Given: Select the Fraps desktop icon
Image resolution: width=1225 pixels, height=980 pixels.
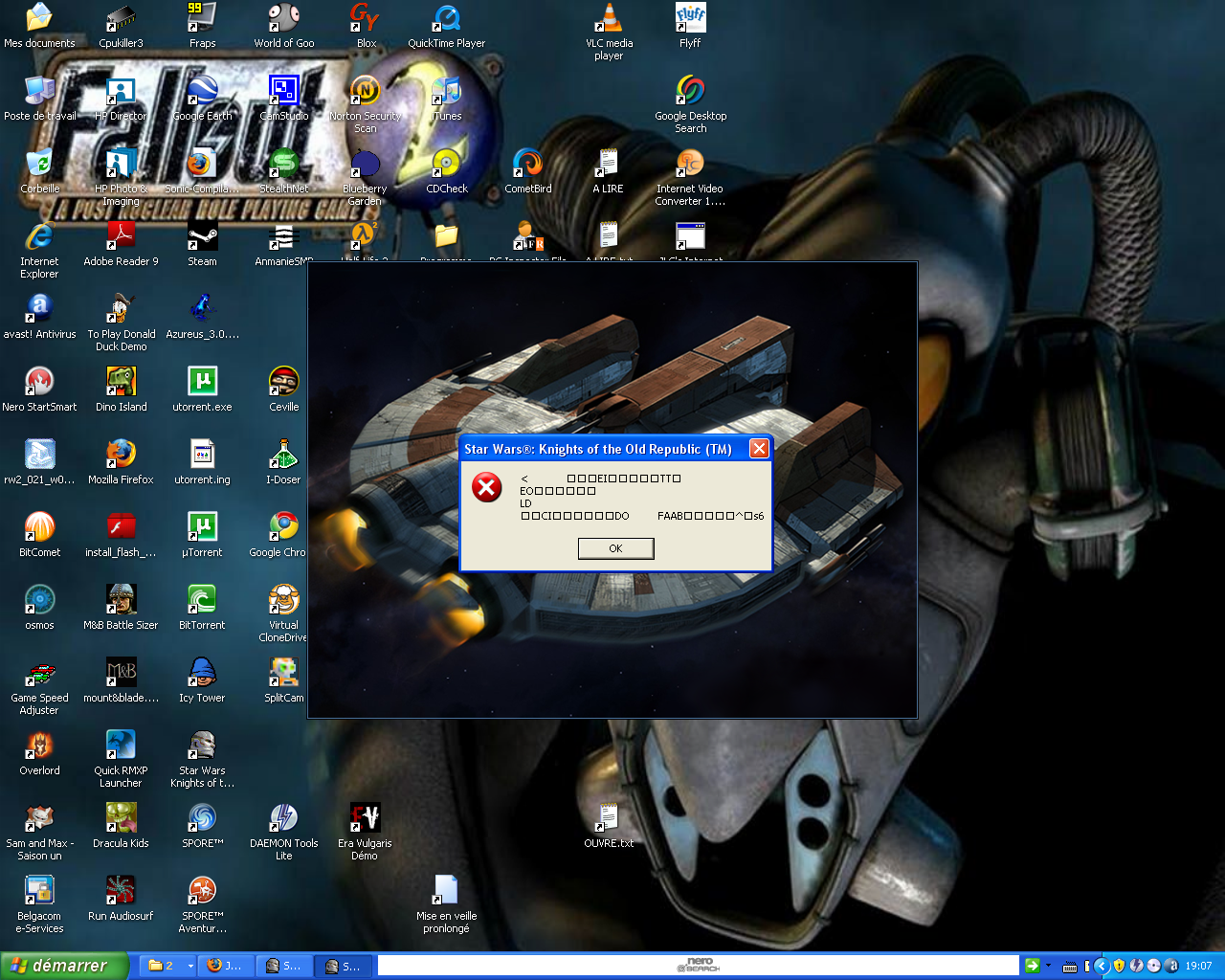Looking at the screenshot, I should point(202,26).
